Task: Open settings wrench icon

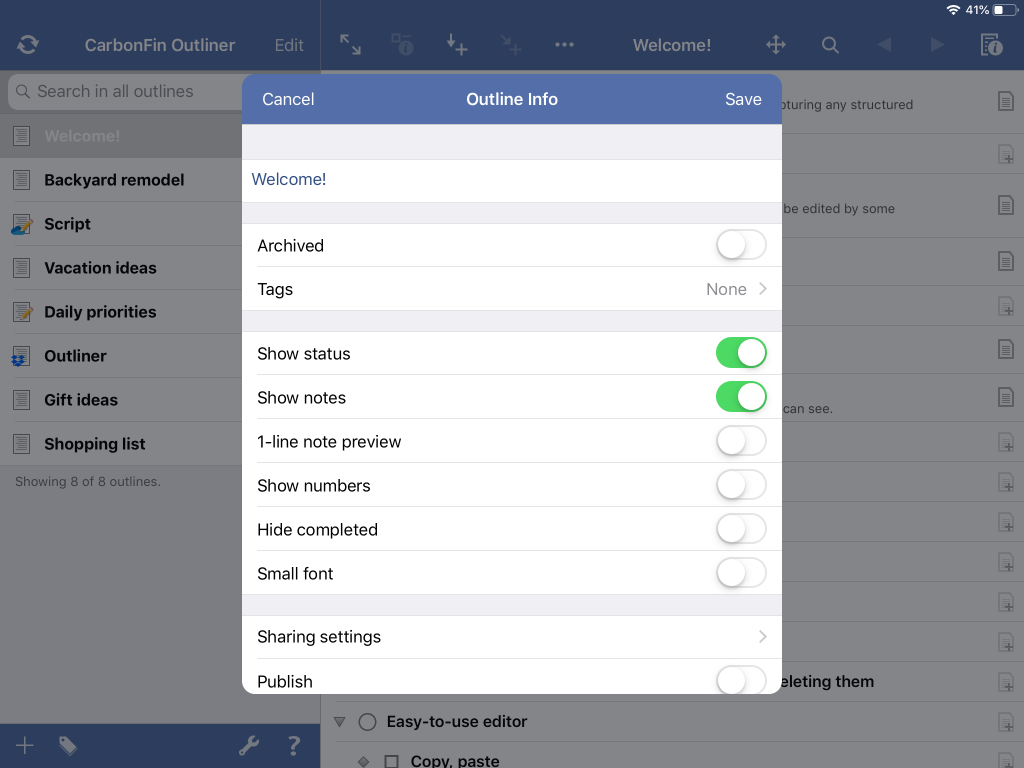Action: point(249,745)
